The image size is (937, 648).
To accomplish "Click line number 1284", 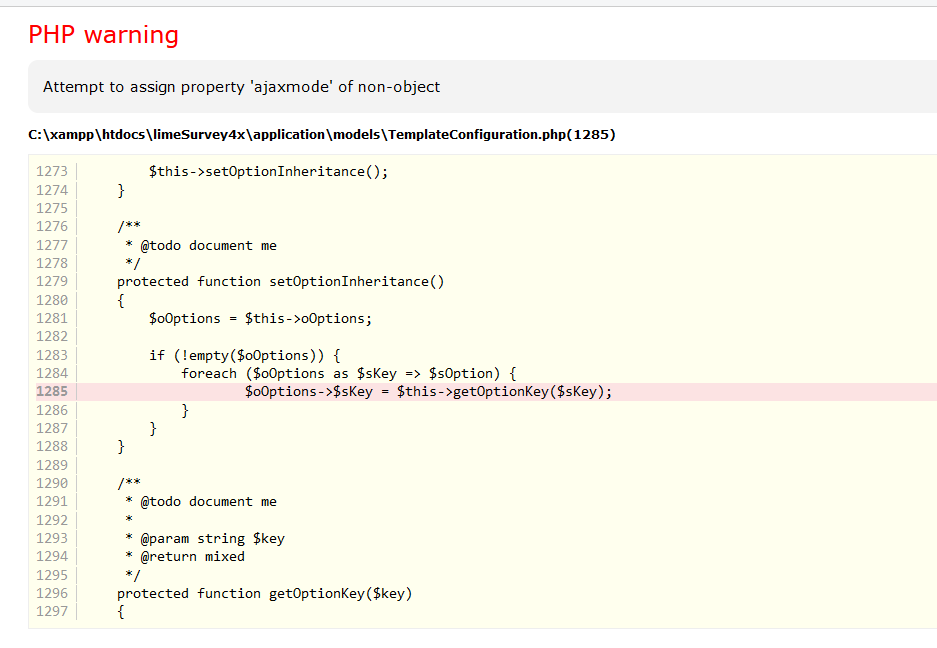I will [x=52, y=373].
